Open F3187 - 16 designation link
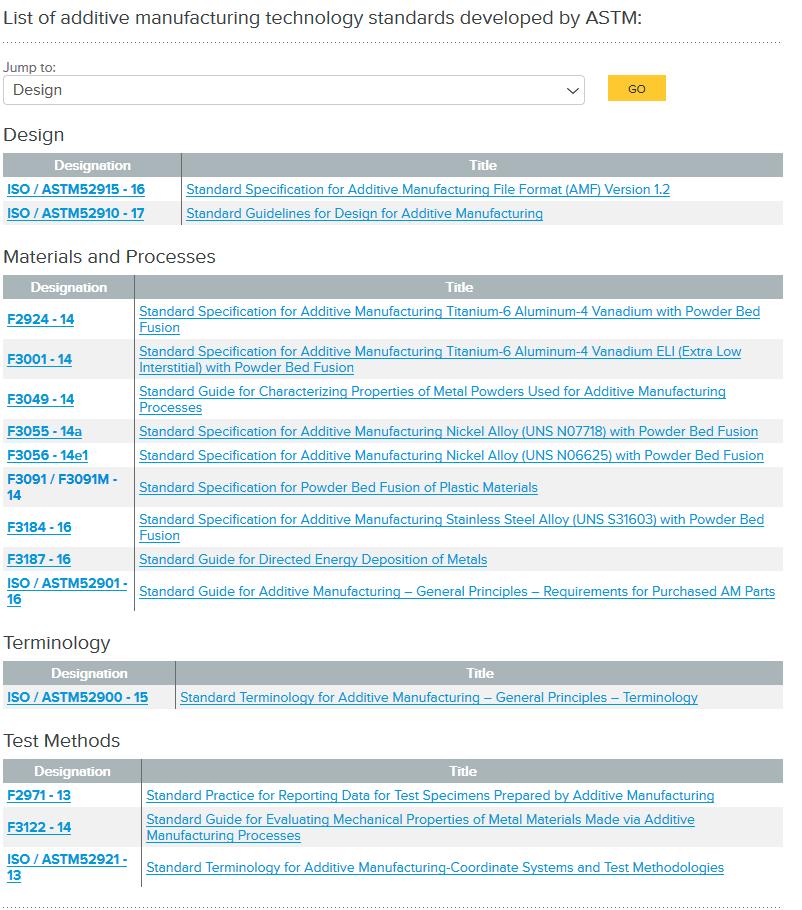The image size is (802, 910). tap(39, 559)
